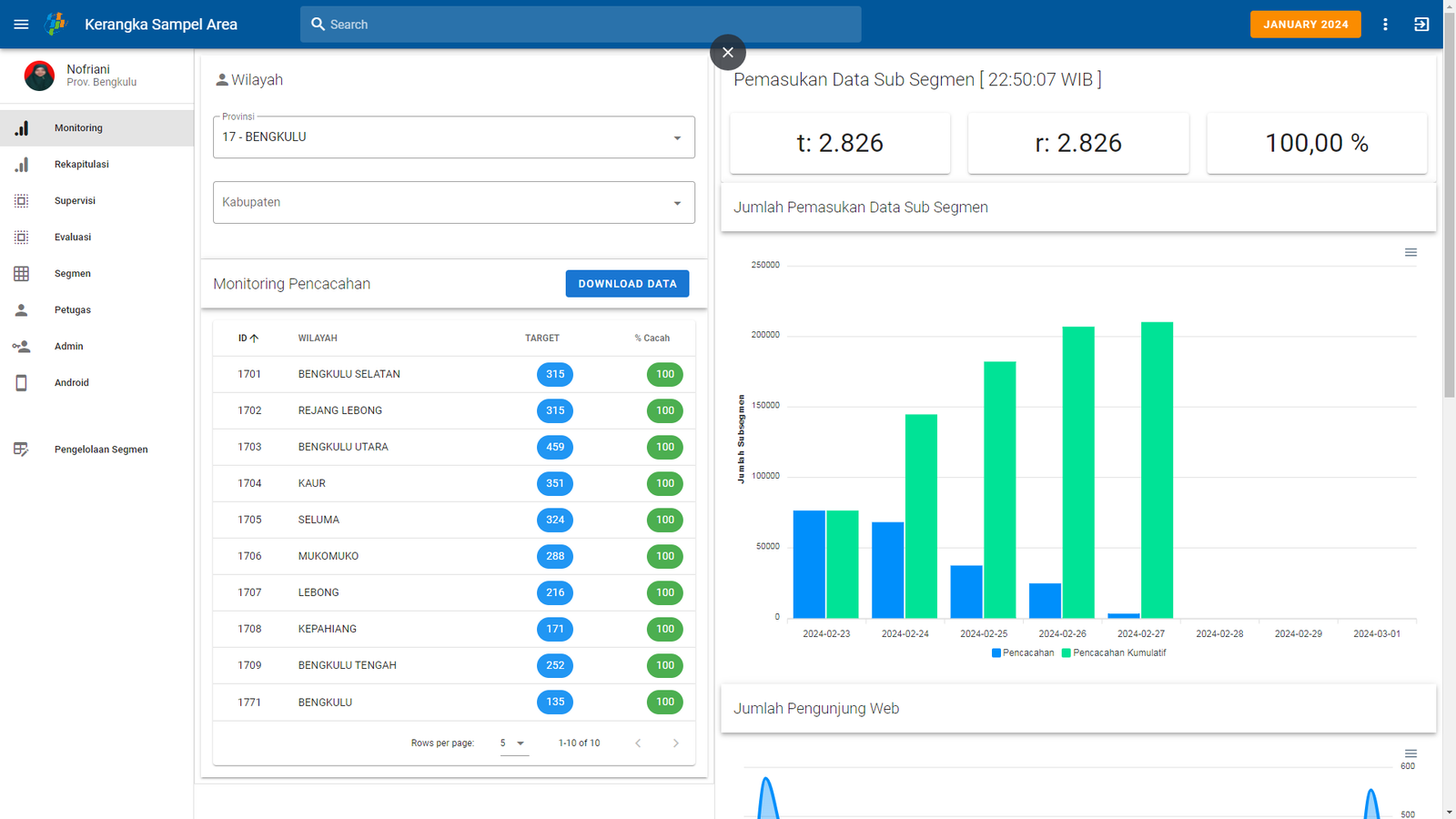Image resolution: width=1456 pixels, height=819 pixels.
Task: Expand the Provinsi dropdown
Action: pos(676,137)
